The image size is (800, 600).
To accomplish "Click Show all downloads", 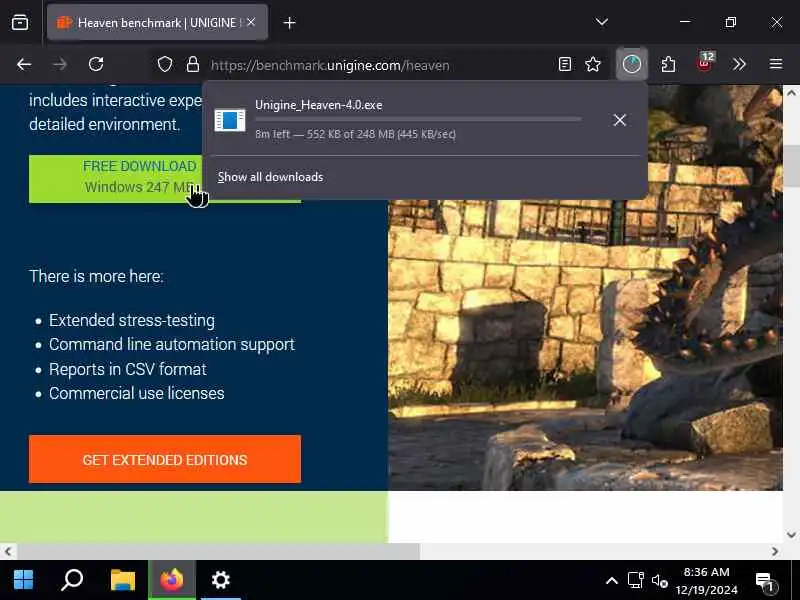I will click(270, 177).
